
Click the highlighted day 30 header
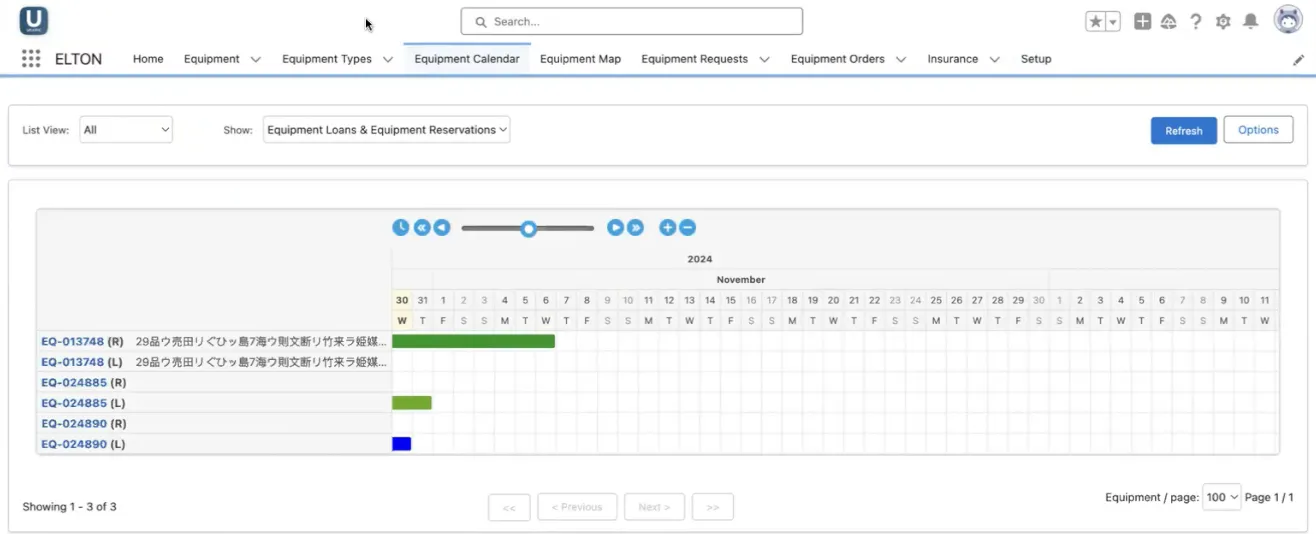coord(402,300)
